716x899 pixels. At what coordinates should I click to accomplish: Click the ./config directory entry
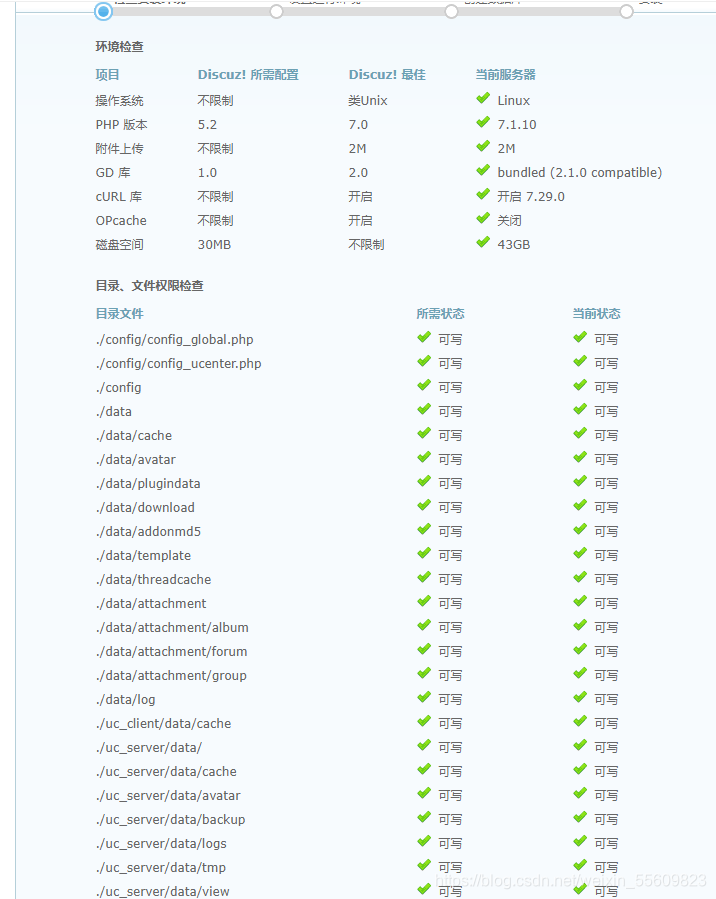pyautogui.click(x=119, y=388)
